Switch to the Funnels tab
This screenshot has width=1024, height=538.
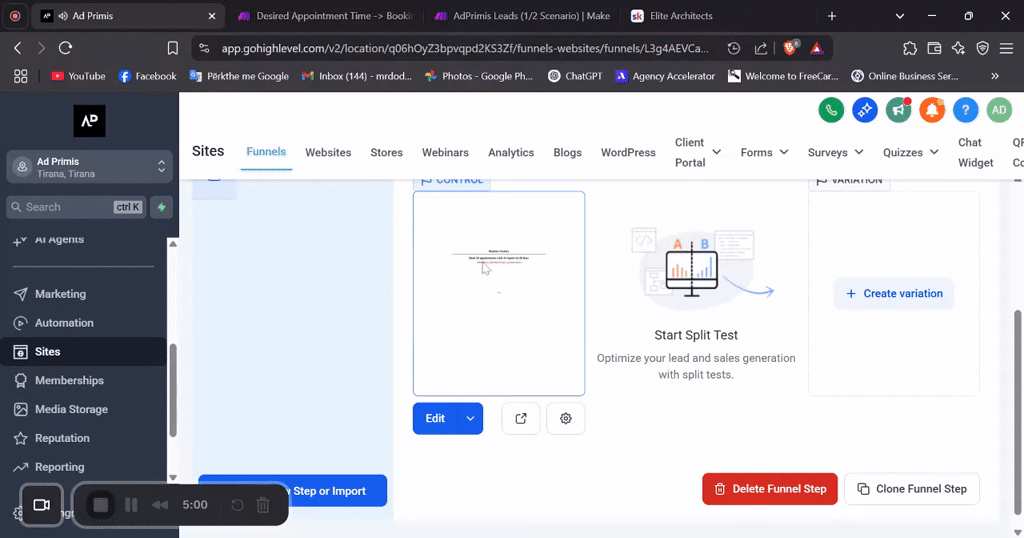(266, 152)
